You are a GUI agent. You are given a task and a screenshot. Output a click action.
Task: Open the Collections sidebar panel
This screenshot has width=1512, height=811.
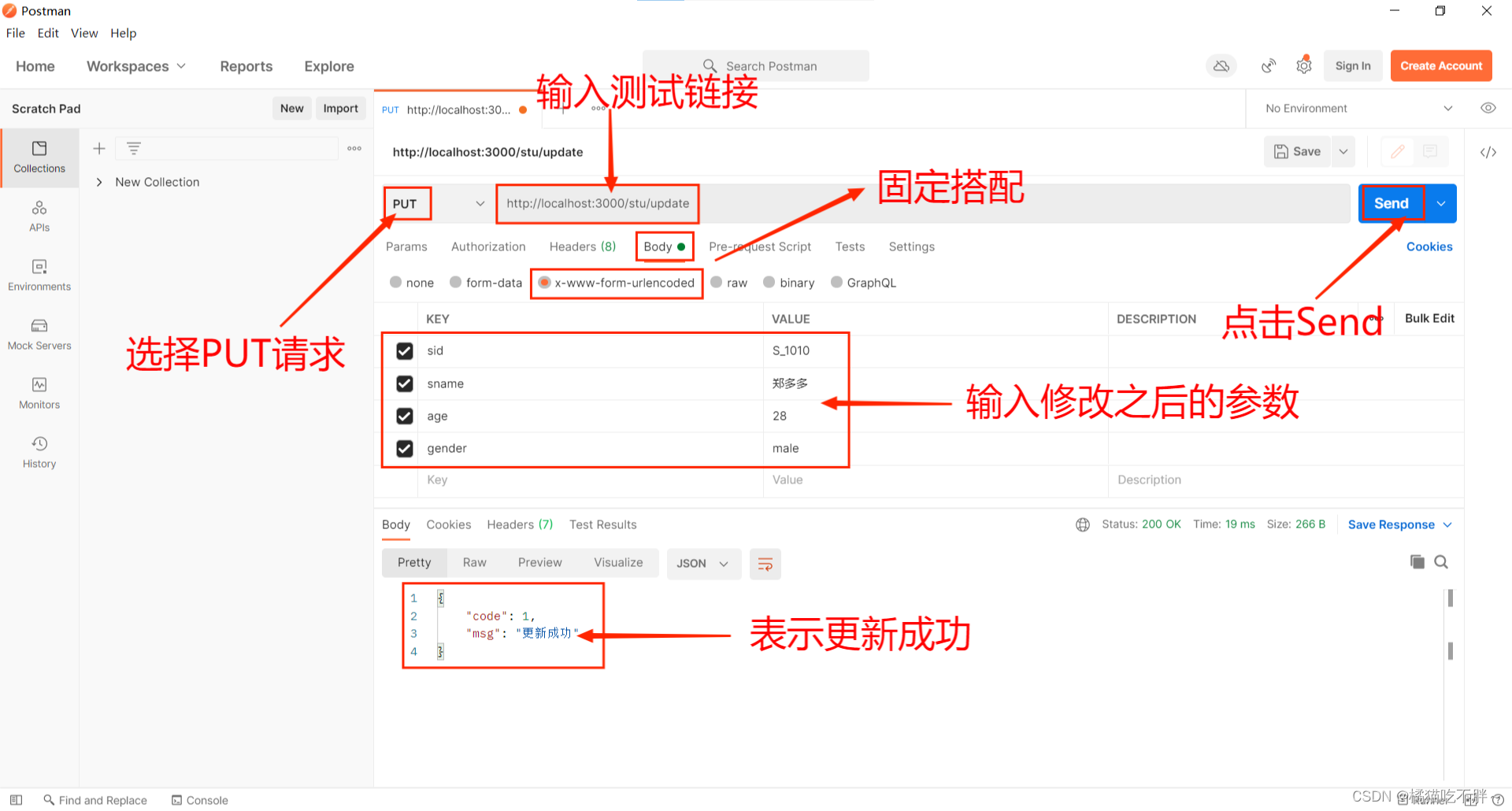39,157
